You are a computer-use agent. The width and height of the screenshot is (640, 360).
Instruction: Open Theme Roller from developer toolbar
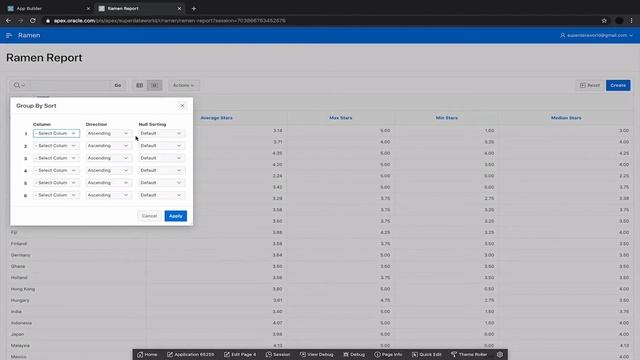pyautogui.click(x=469, y=354)
